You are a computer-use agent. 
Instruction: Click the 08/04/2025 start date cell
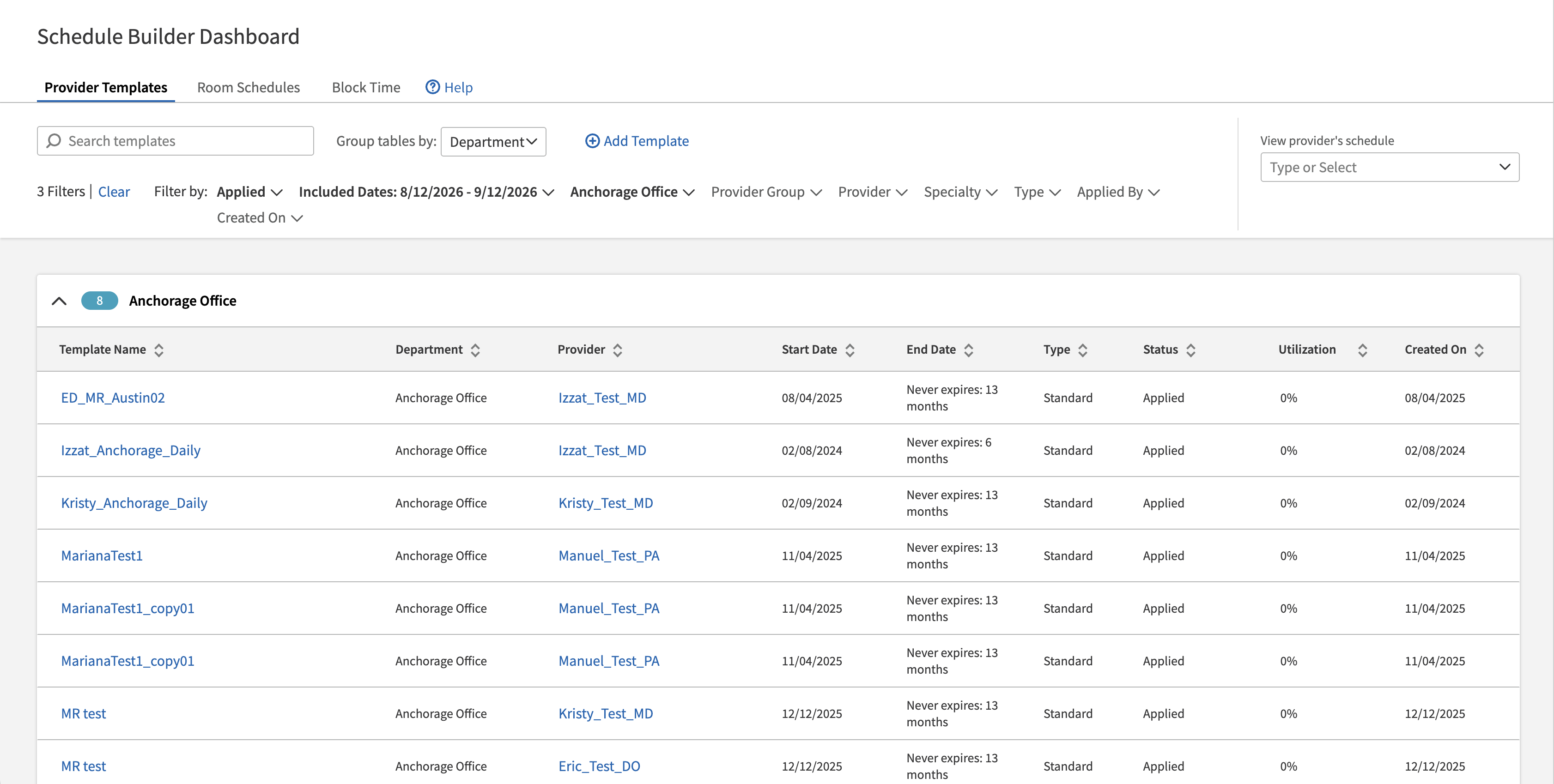tap(812, 398)
